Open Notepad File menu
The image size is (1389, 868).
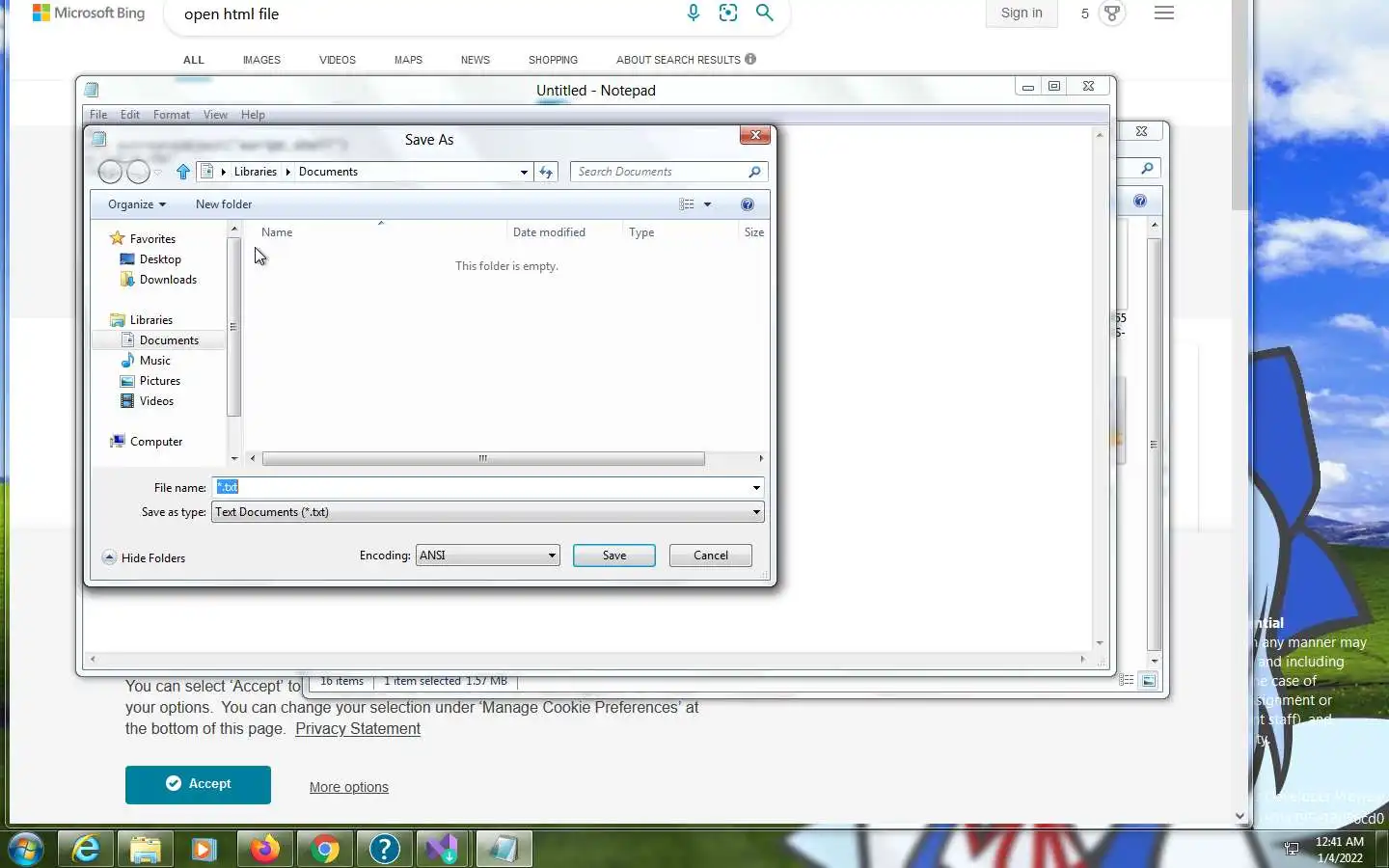(x=98, y=115)
